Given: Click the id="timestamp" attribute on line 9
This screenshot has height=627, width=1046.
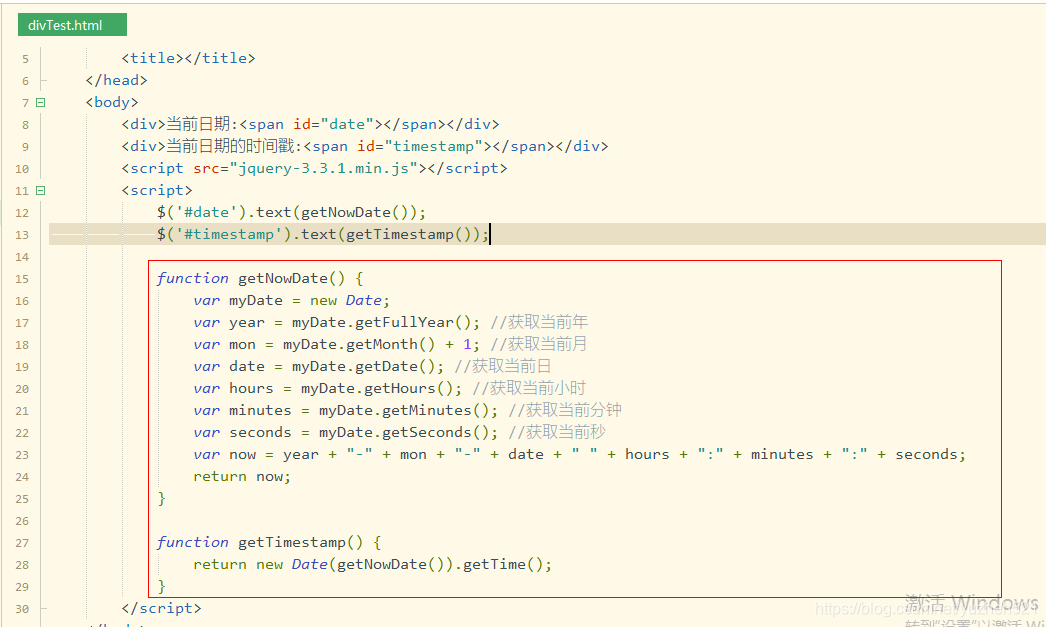Looking at the screenshot, I should coord(420,146).
